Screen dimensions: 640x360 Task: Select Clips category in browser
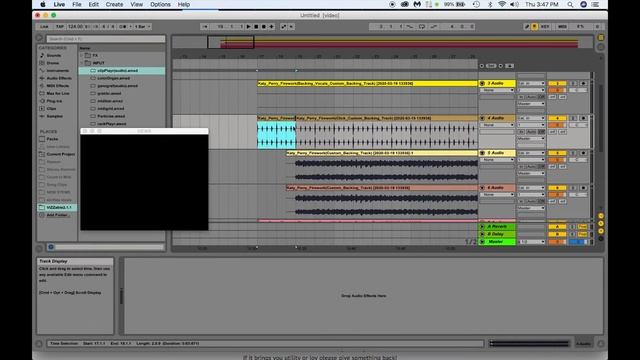[x=51, y=109]
